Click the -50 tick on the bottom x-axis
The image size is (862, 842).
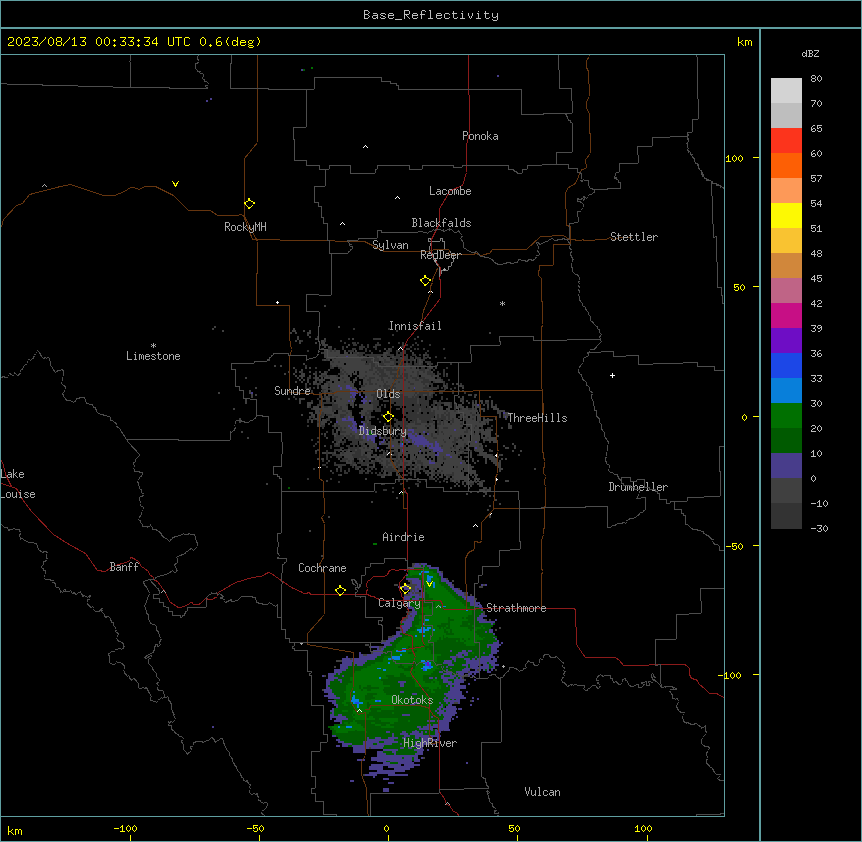(x=255, y=829)
